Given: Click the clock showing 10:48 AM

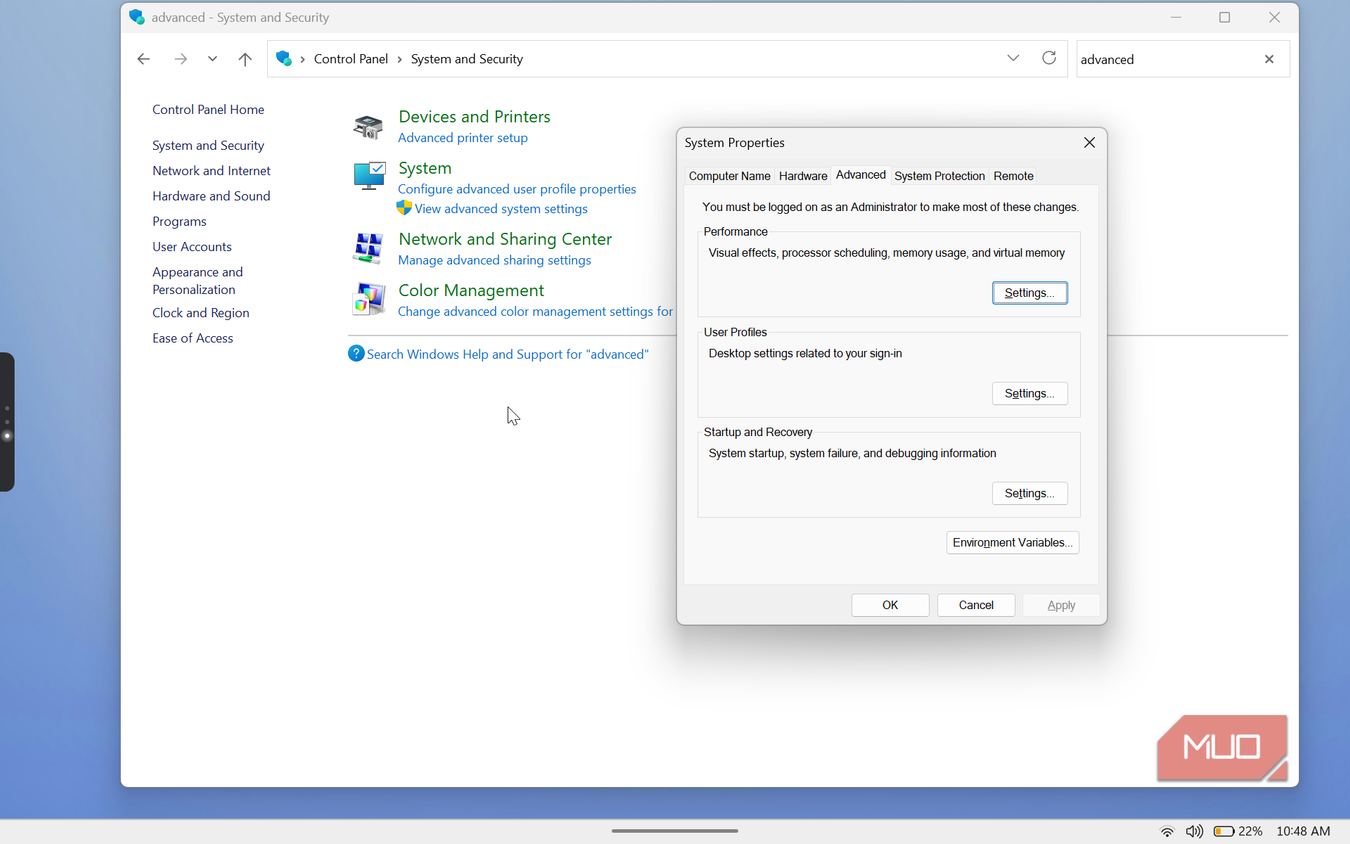Looking at the screenshot, I should (x=1303, y=831).
